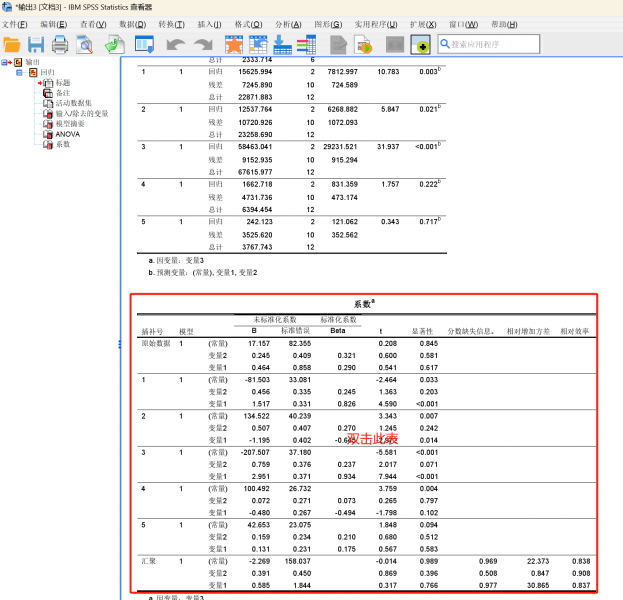
Task: Click the coefficient value -207.507
Action: coord(255,453)
